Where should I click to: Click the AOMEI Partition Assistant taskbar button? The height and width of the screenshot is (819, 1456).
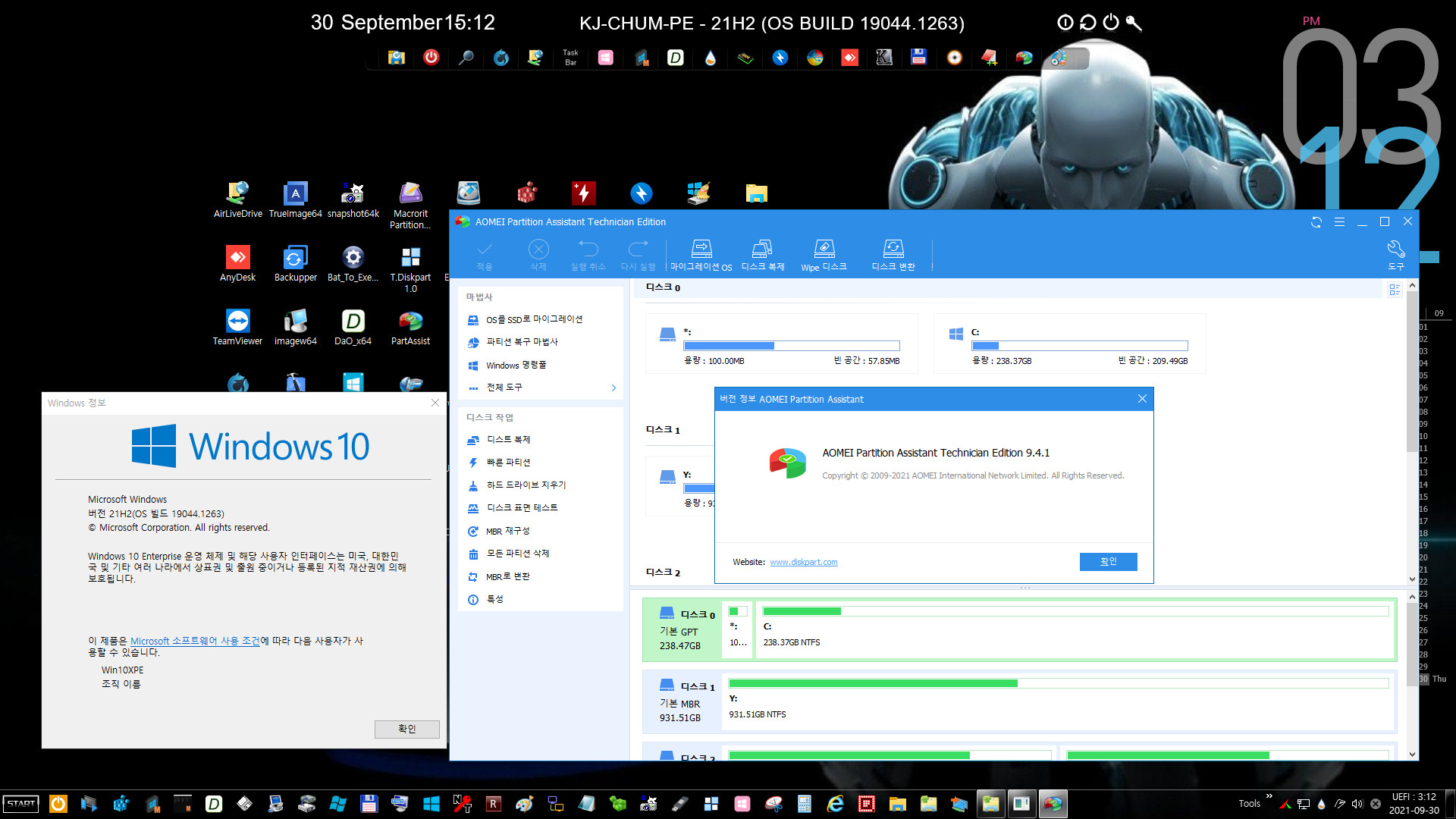(1053, 804)
